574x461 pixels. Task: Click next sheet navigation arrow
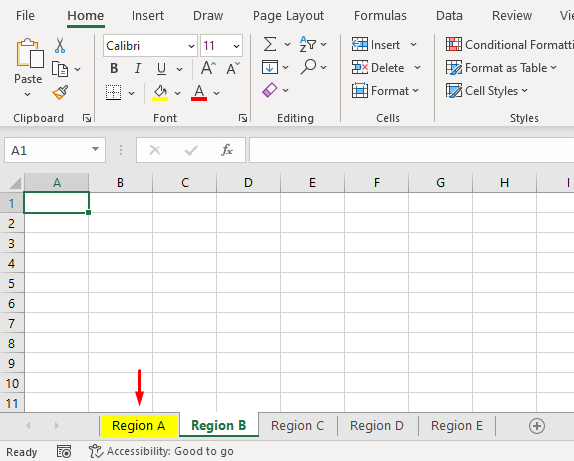tap(56, 426)
